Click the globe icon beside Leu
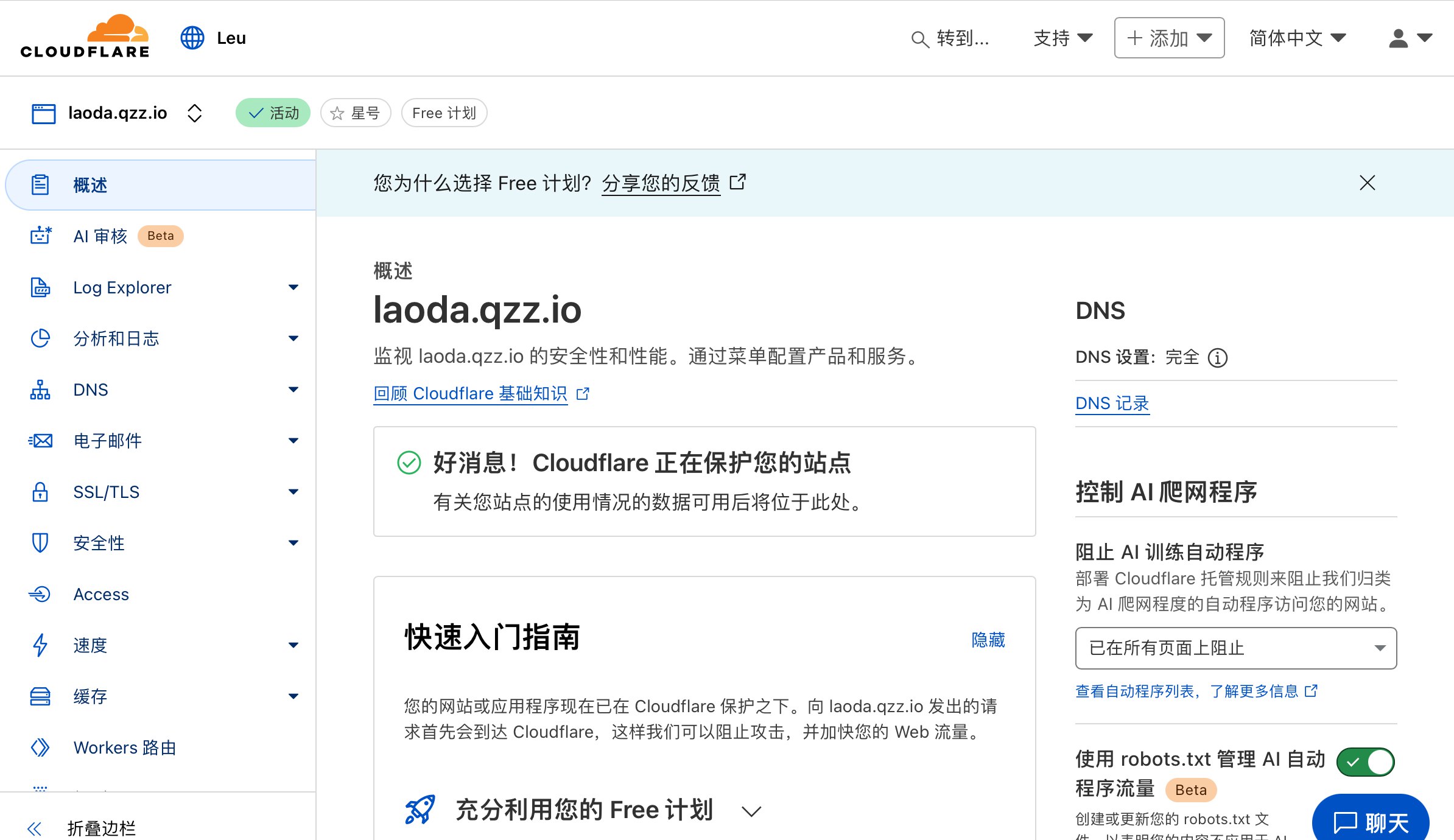 pyautogui.click(x=192, y=38)
